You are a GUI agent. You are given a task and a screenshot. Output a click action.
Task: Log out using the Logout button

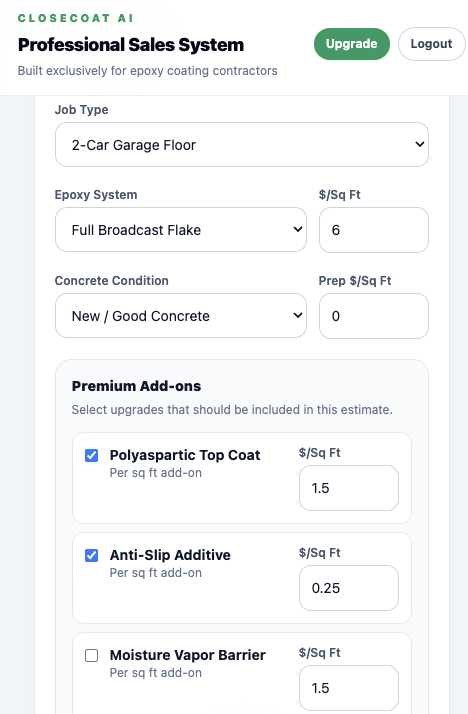431,44
